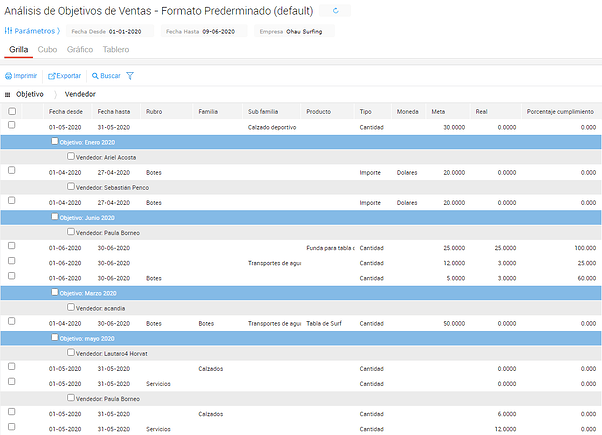Switch to the Cubo tab

click(x=47, y=49)
